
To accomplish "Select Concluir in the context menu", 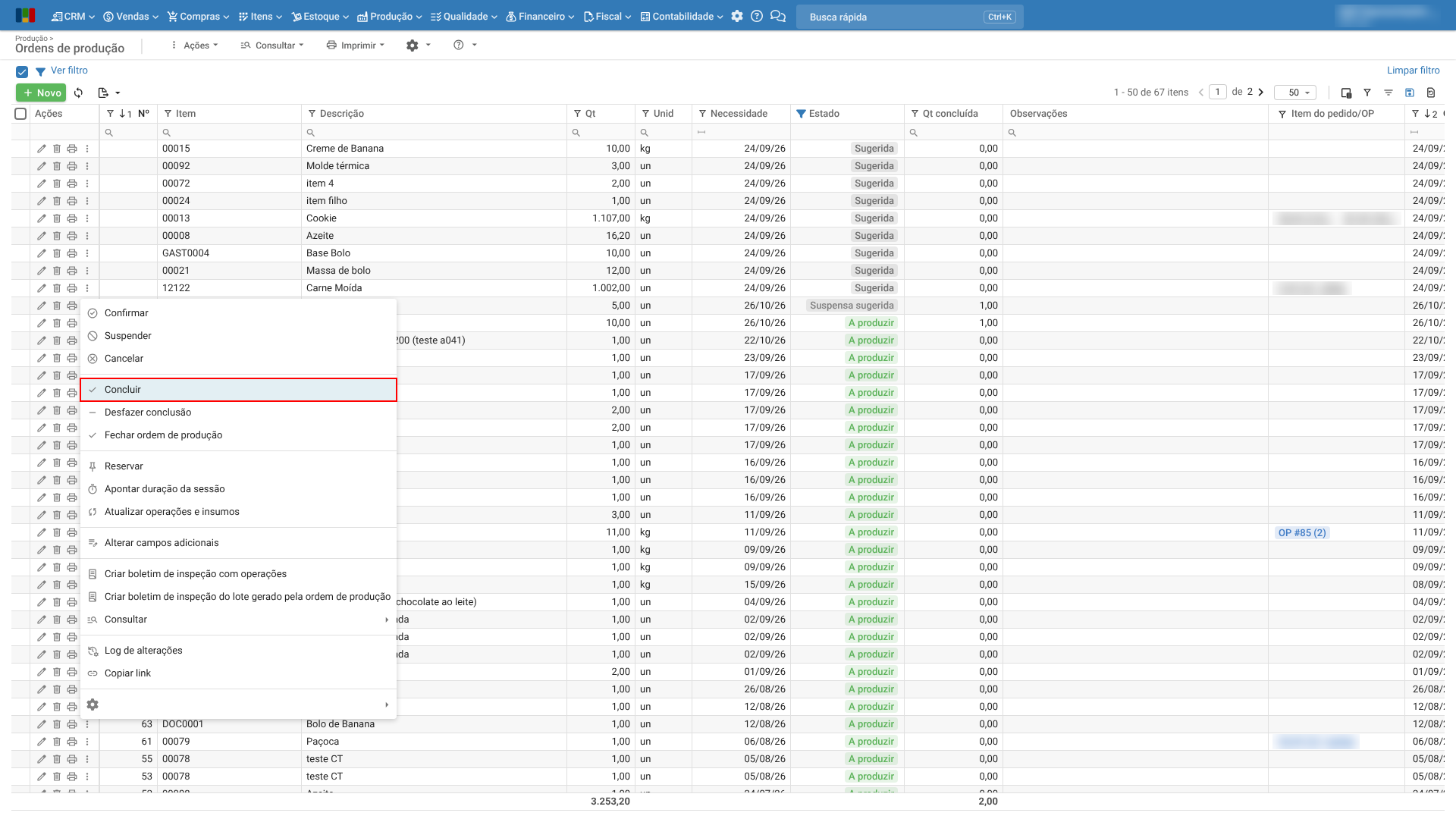I will coord(238,390).
